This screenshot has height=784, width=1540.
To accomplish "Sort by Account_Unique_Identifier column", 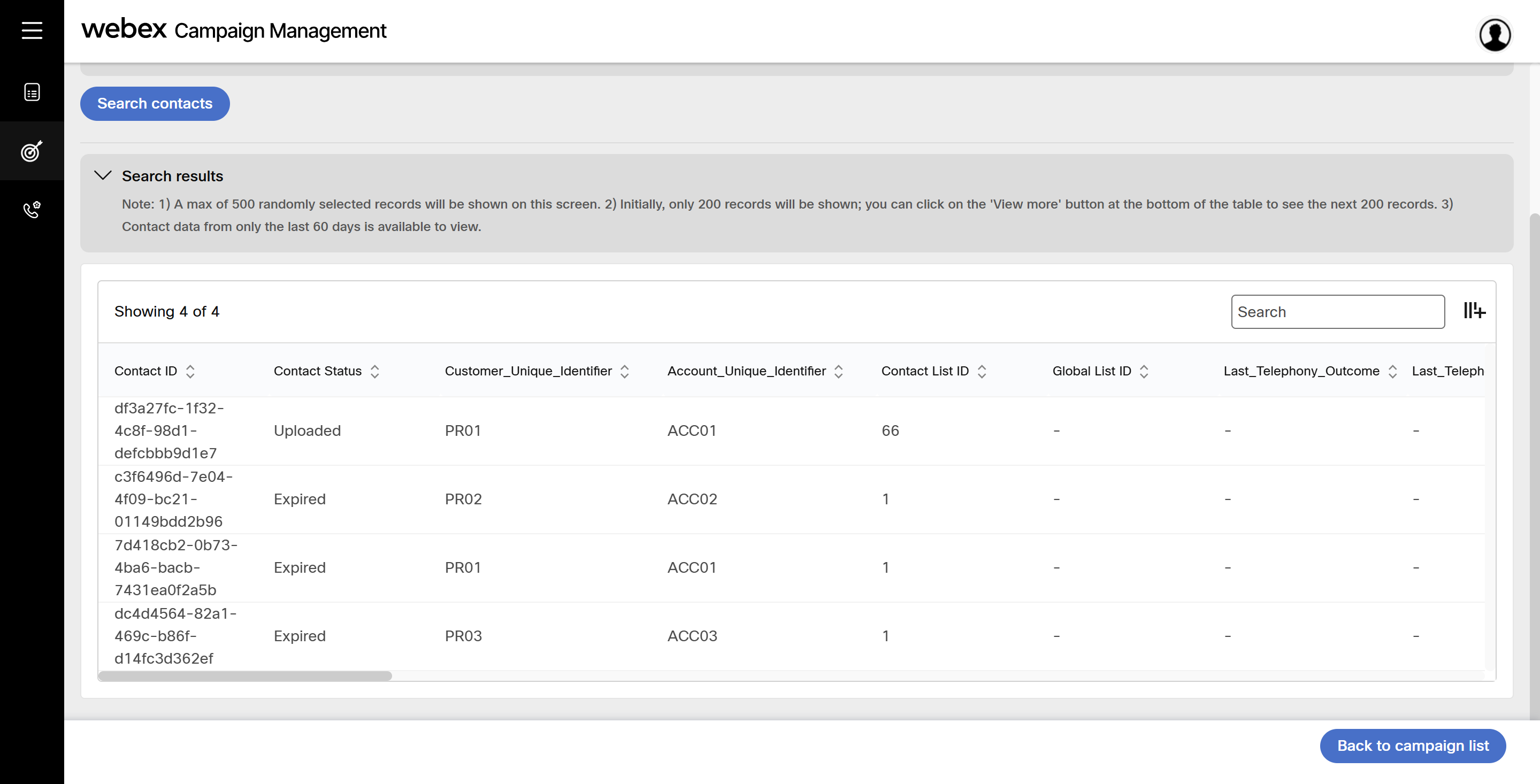I will click(839, 372).
